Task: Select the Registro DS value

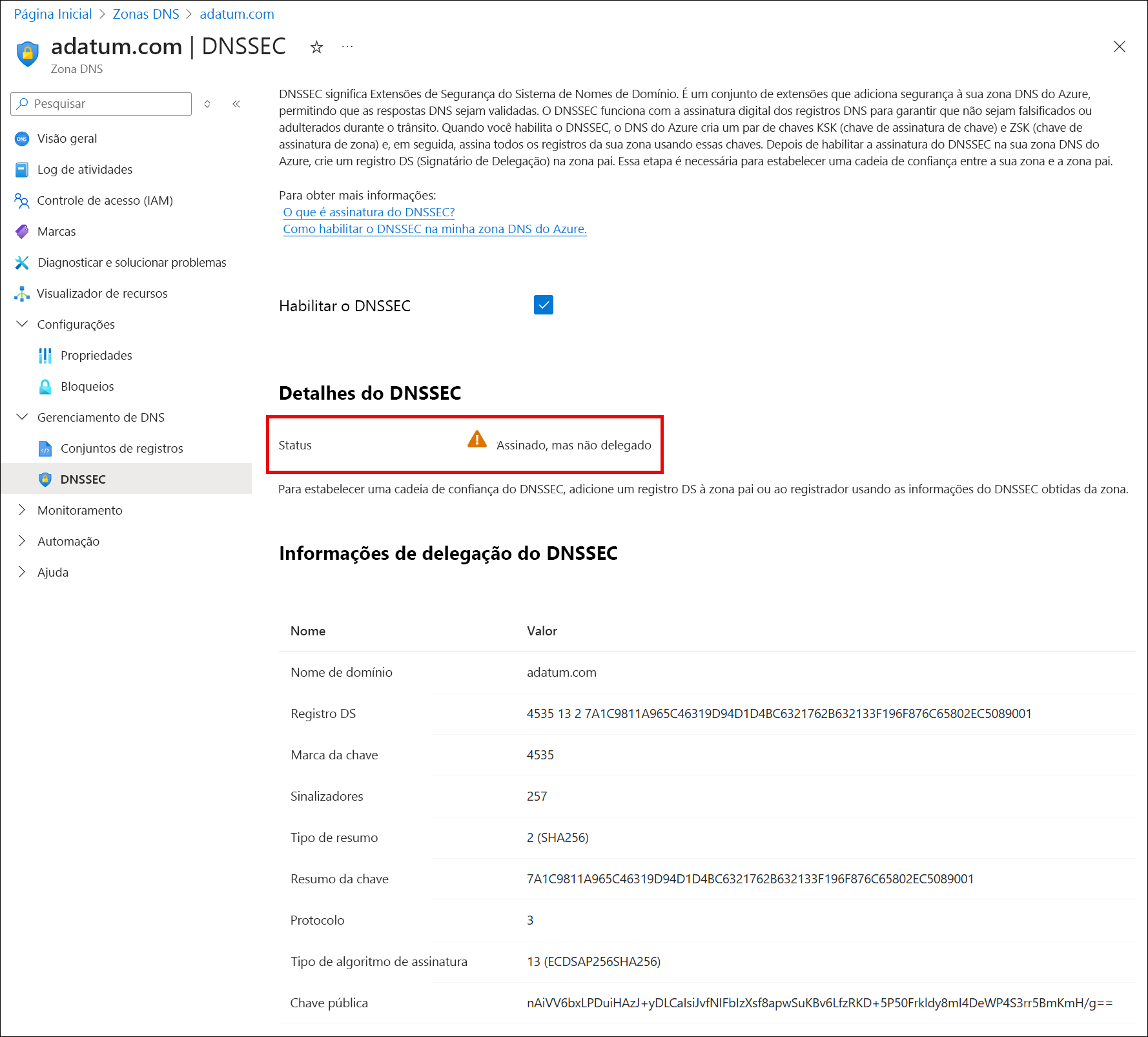Action: (779, 714)
